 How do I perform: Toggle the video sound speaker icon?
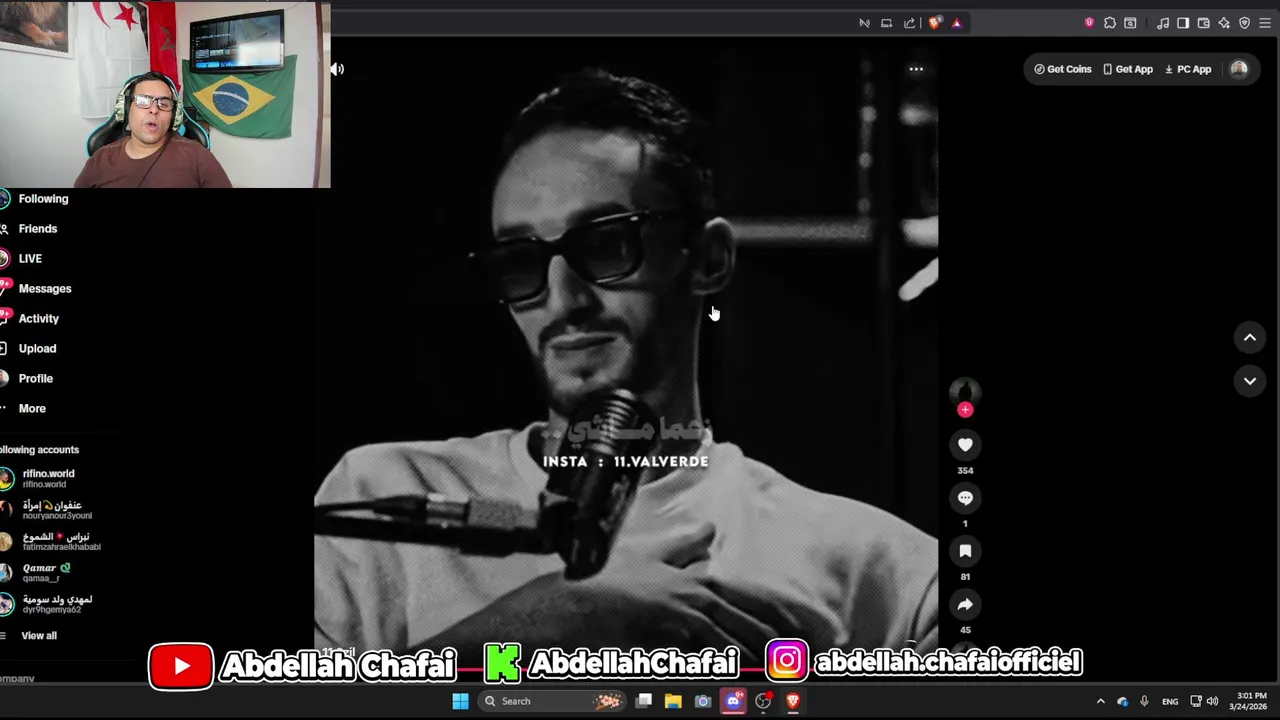(338, 69)
